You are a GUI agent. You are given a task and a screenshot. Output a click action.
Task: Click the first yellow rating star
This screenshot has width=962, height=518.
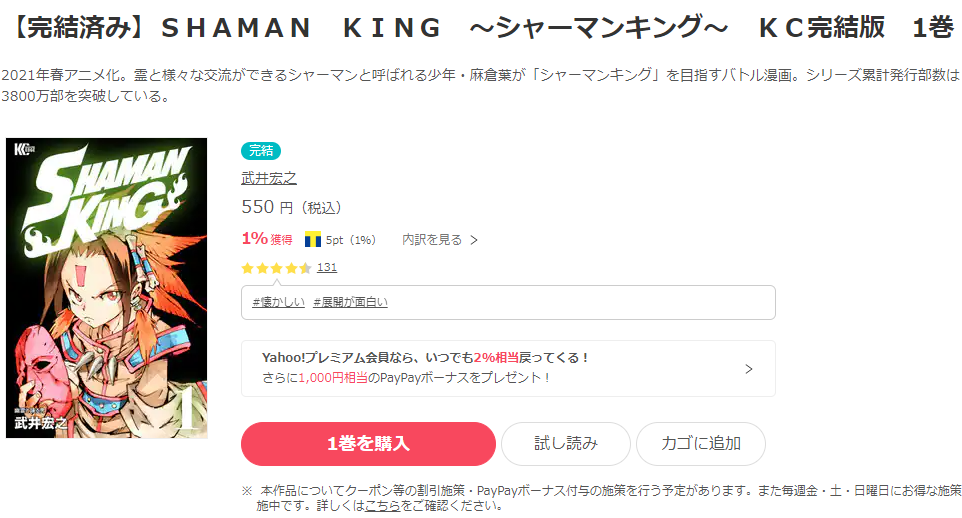pos(247,268)
